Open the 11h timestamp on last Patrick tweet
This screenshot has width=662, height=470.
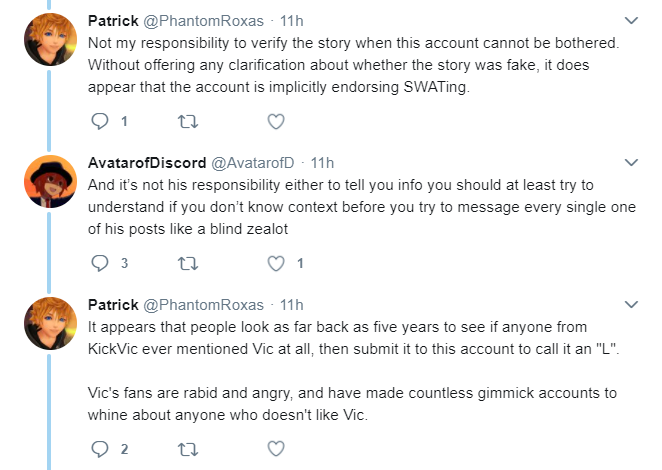point(292,304)
